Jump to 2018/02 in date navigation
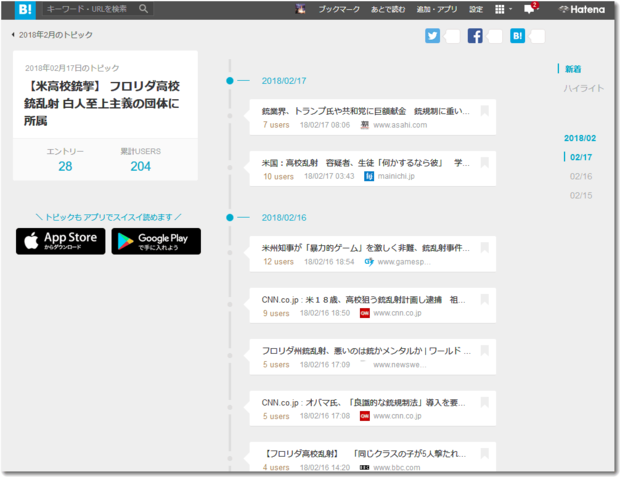Viewport: 620px width, 477px height. [580, 138]
